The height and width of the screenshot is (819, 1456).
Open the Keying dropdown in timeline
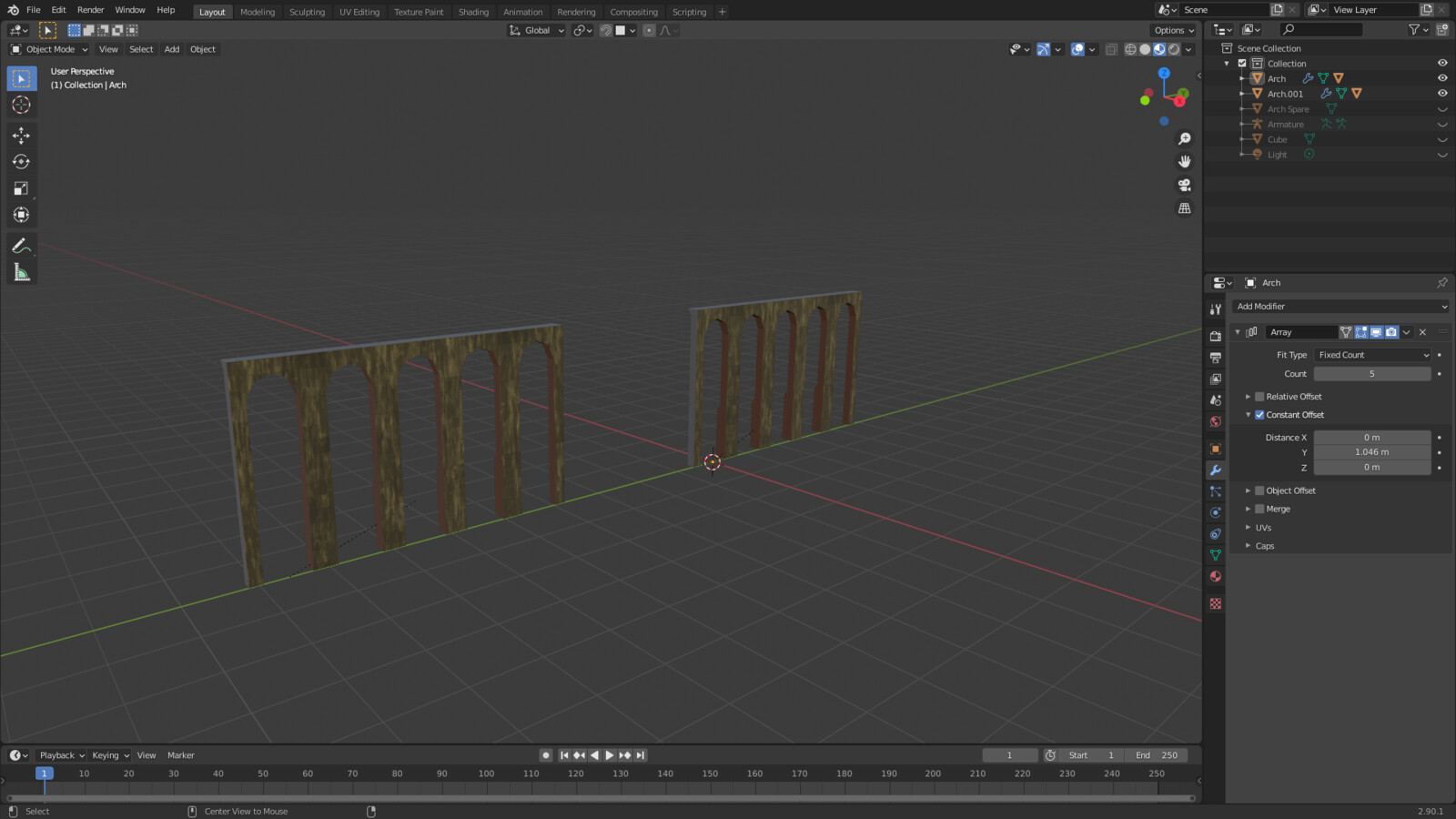pyautogui.click(x=110, y=755)
